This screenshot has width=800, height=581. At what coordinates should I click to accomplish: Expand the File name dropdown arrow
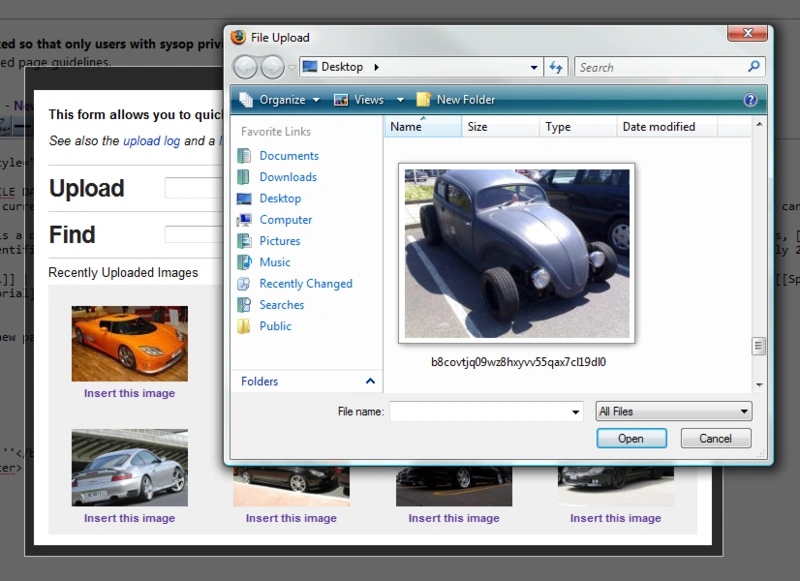[575, 412]
